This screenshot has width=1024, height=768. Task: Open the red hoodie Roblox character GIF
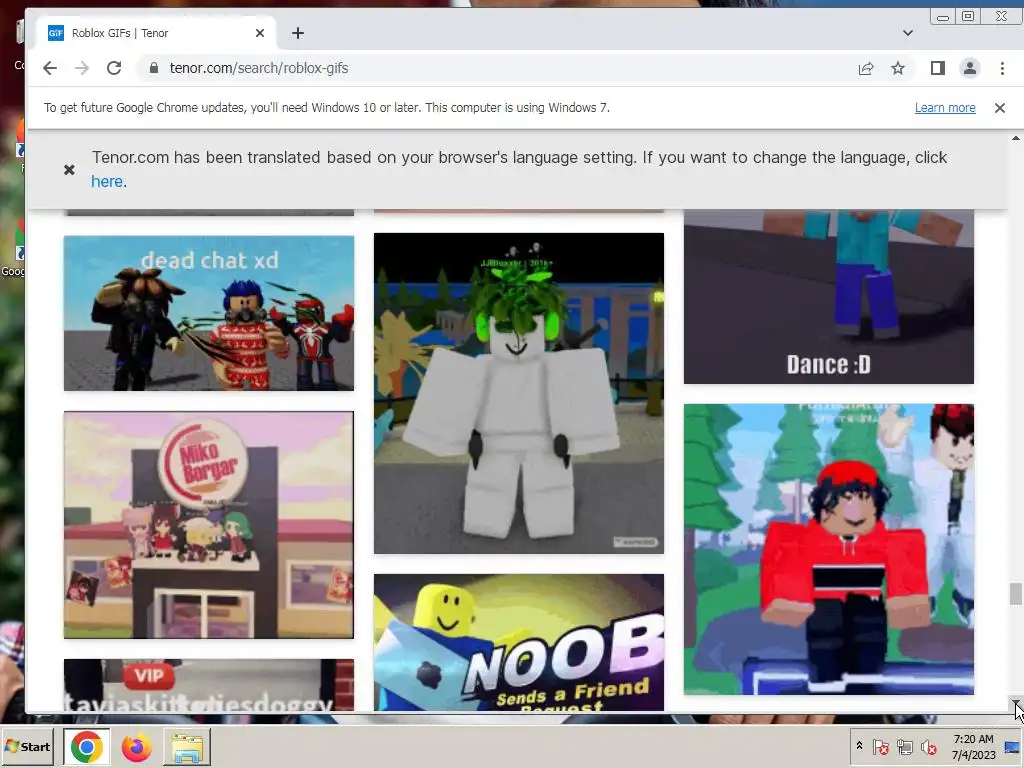point(829,549)
